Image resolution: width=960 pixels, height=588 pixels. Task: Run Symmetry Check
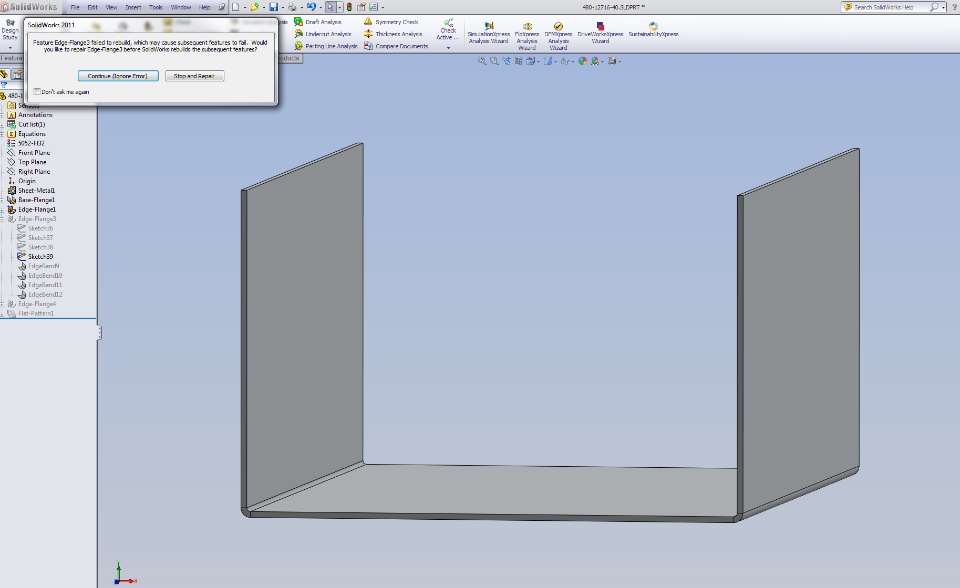[391, 22]
